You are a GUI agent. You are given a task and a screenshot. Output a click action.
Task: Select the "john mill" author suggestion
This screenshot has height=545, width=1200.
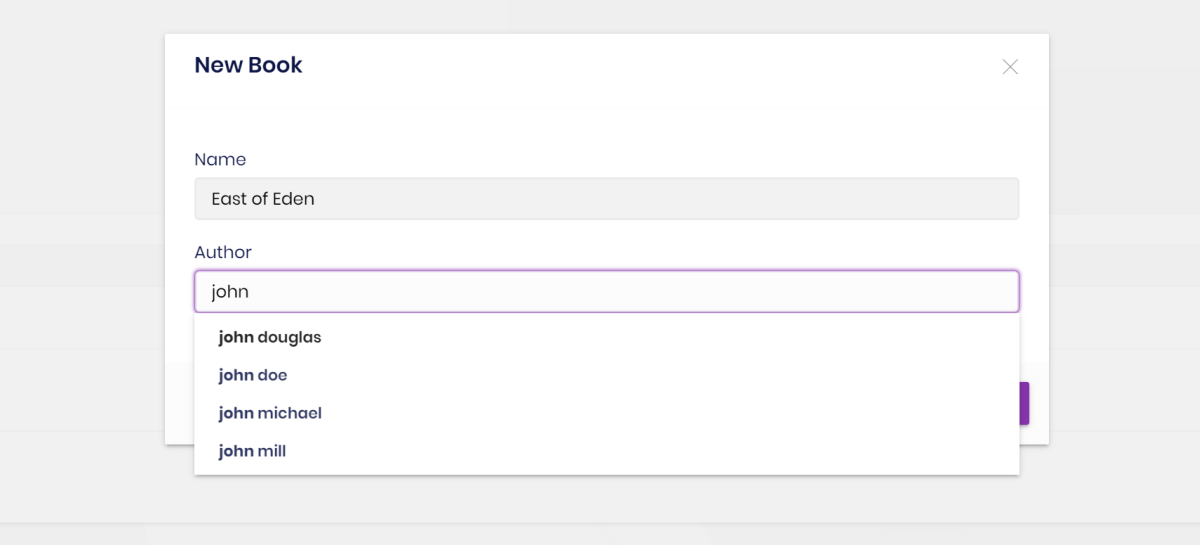tap(252, 452)
